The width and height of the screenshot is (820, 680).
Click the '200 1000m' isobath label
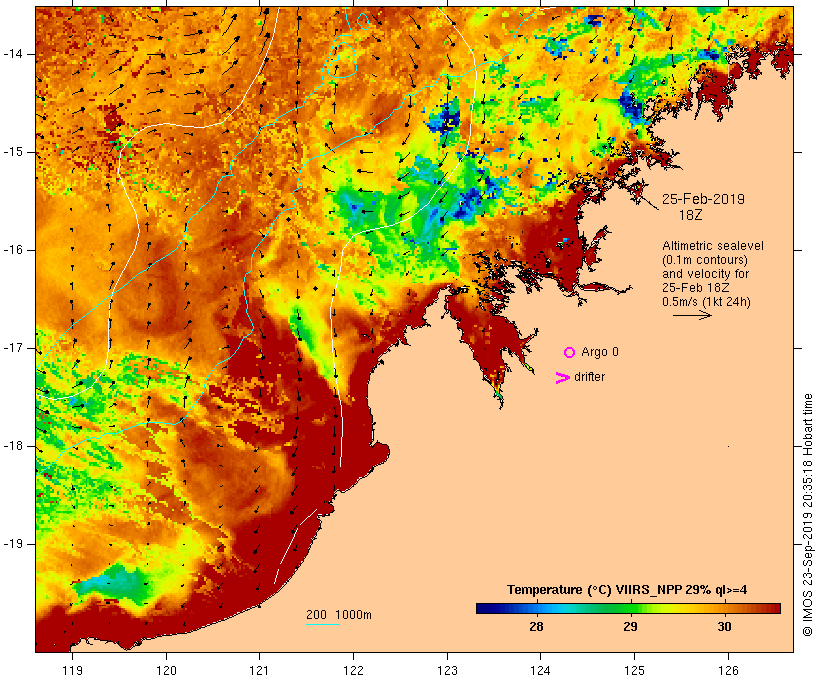pos(339,615)
